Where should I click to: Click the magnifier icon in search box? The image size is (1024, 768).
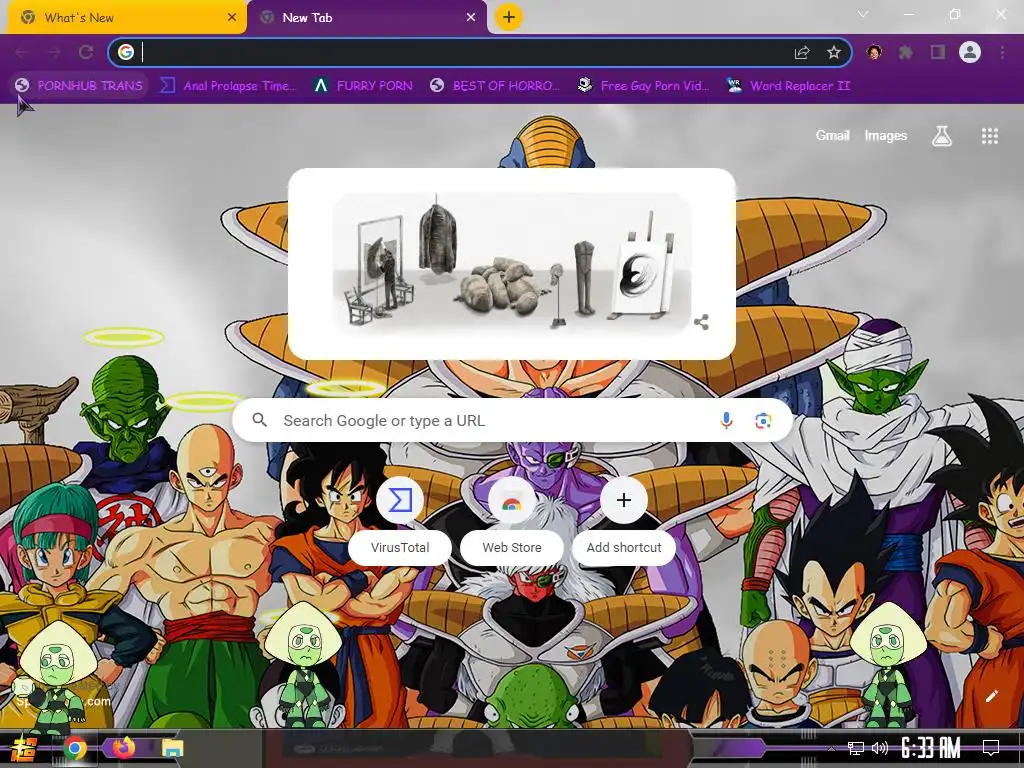(260, 420)
